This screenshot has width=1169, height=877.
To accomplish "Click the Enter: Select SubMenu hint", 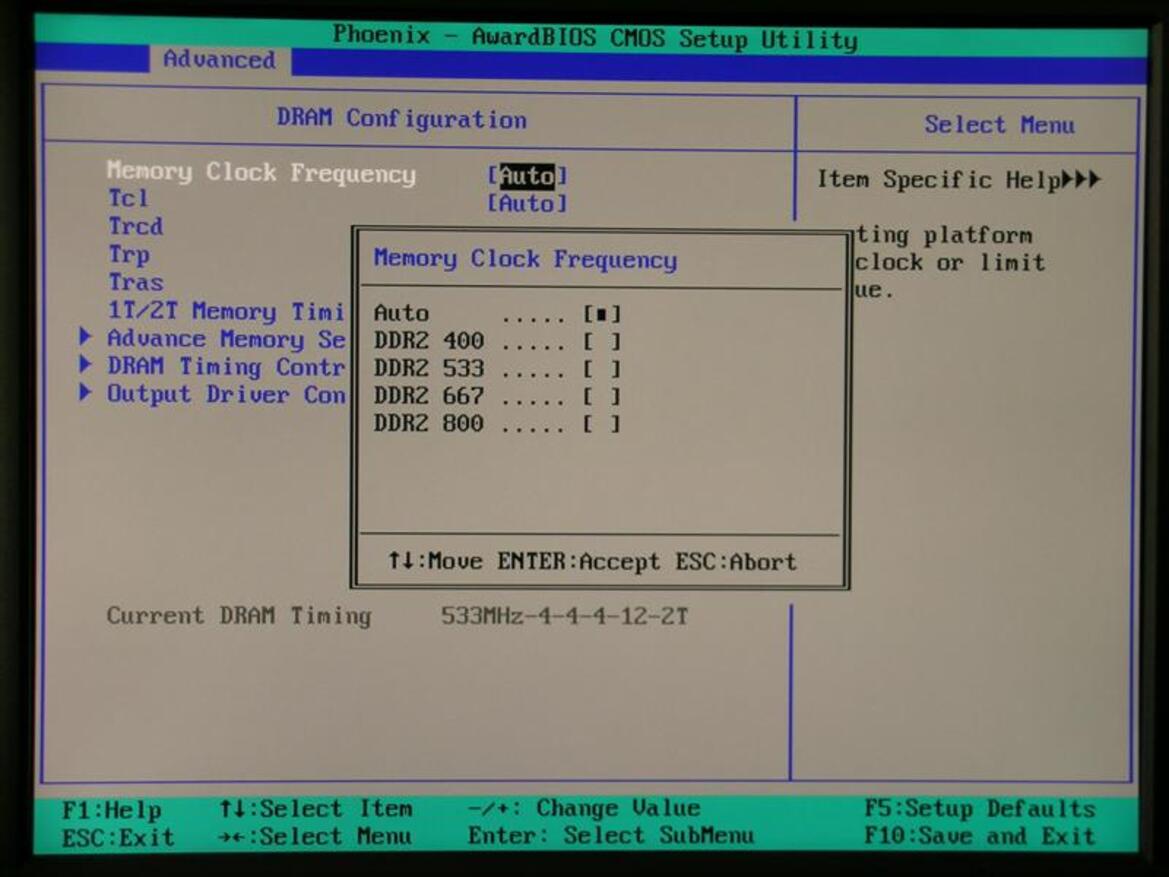I will point(611,835).
